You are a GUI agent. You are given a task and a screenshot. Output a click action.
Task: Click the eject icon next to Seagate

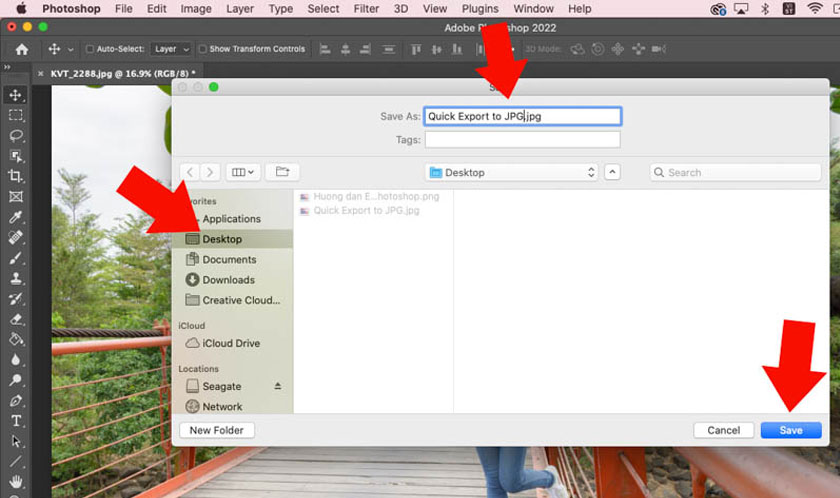278,386
